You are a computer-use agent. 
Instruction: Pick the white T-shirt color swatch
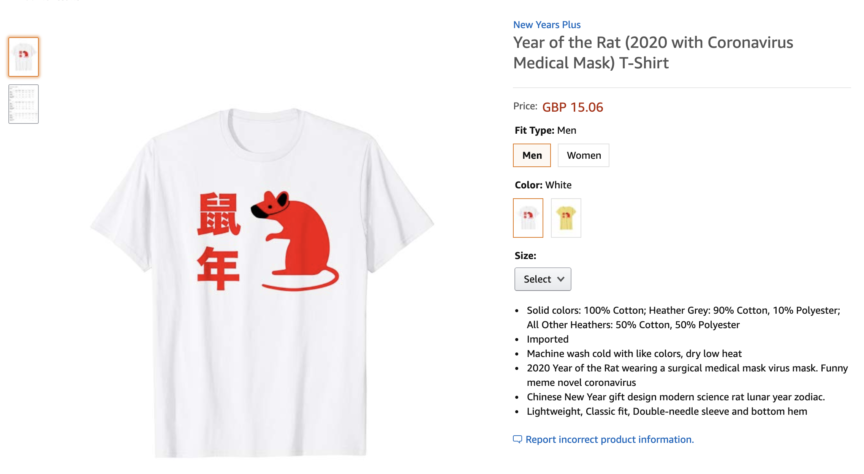pos(528,218)
